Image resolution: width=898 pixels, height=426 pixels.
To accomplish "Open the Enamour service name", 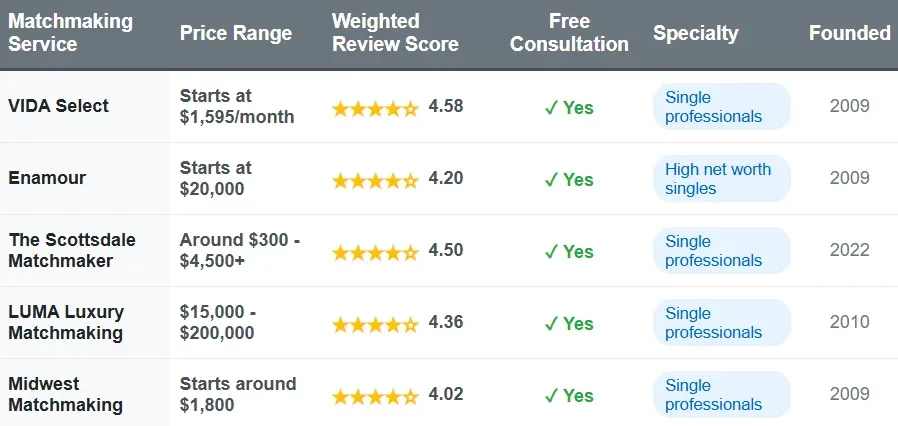I will [x=47, y=178].
